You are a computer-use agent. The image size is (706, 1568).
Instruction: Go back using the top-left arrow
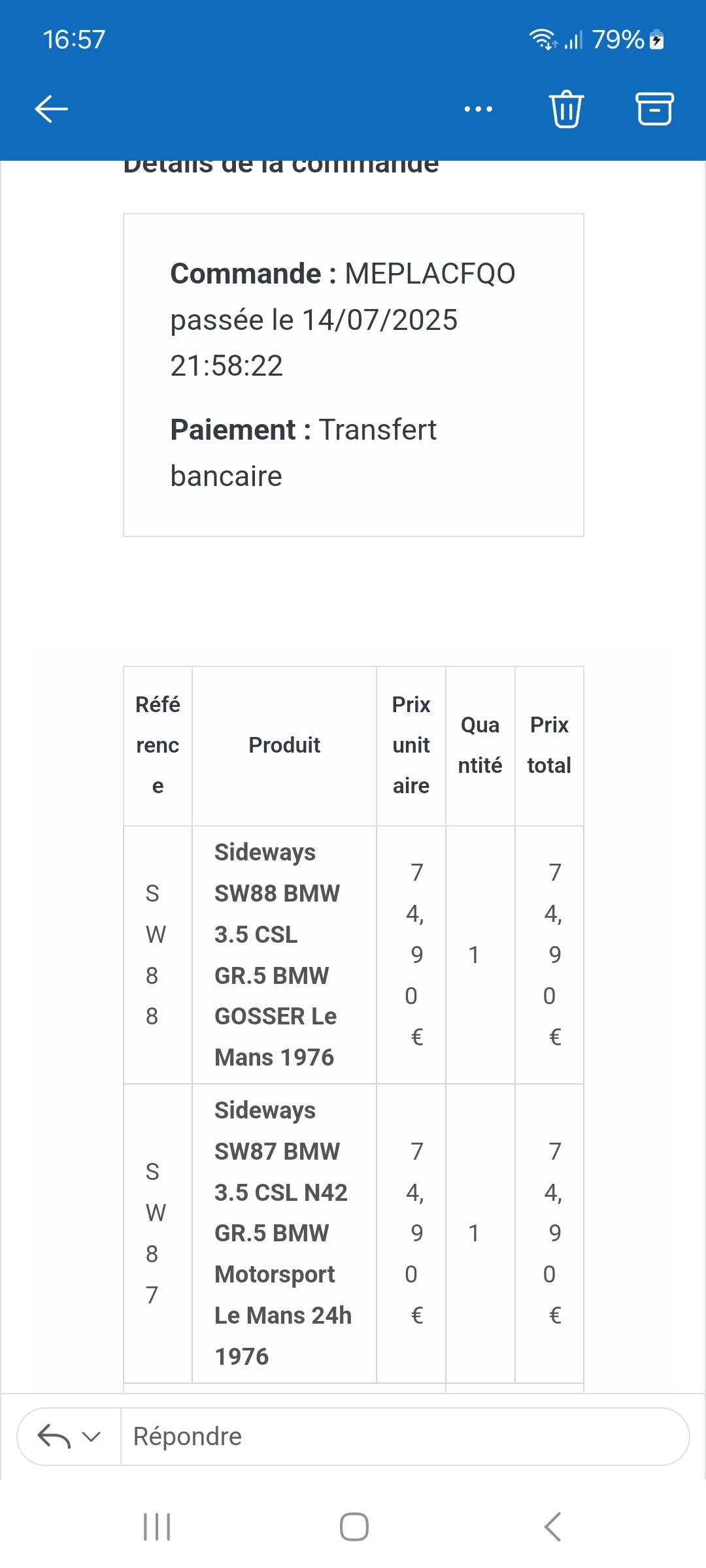pos(52,108)
